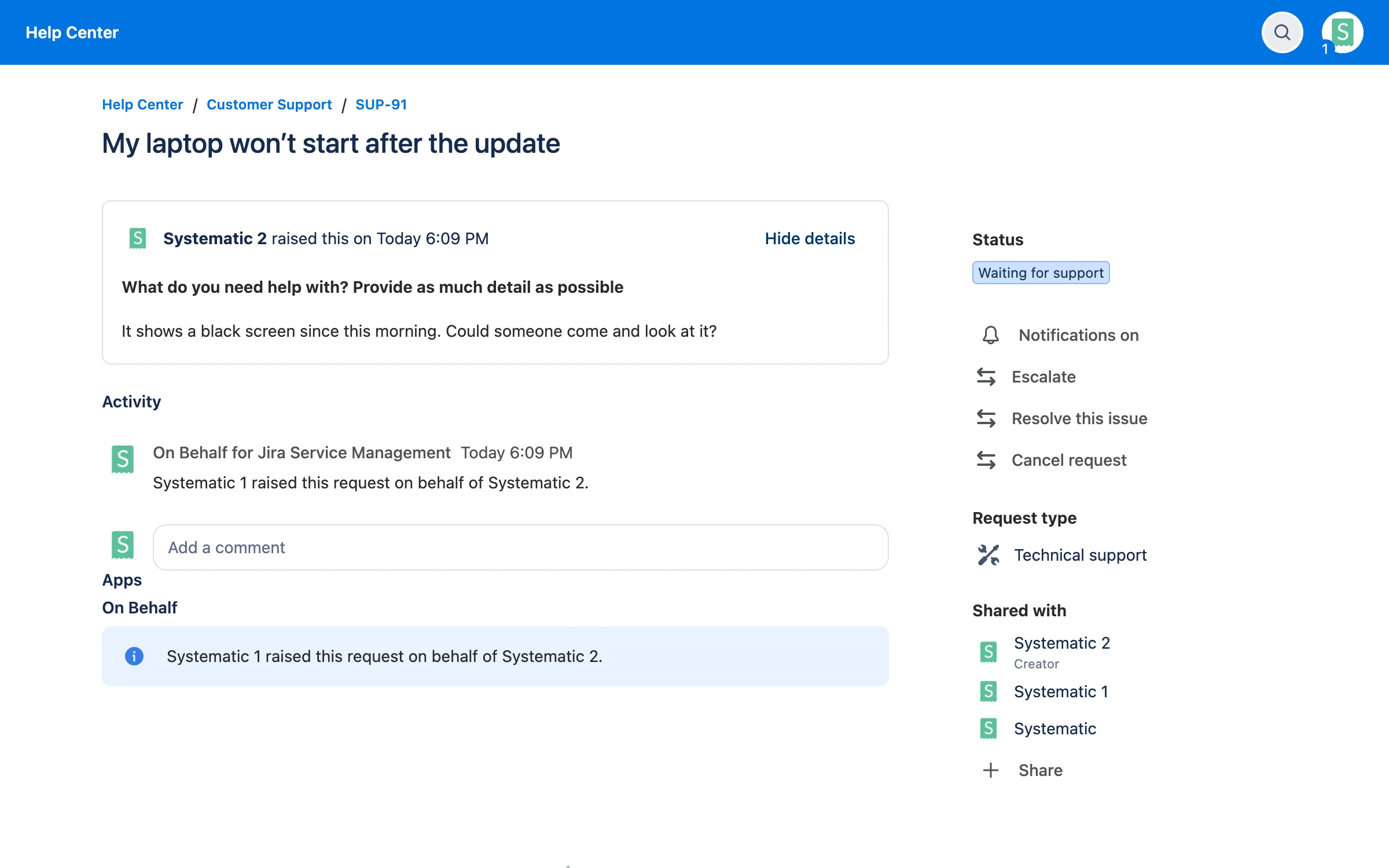The height and width of the screenshot is (868, 1389).
Task: Go to Help Center breadcrumb link
Action: click(x=142, y=105)
